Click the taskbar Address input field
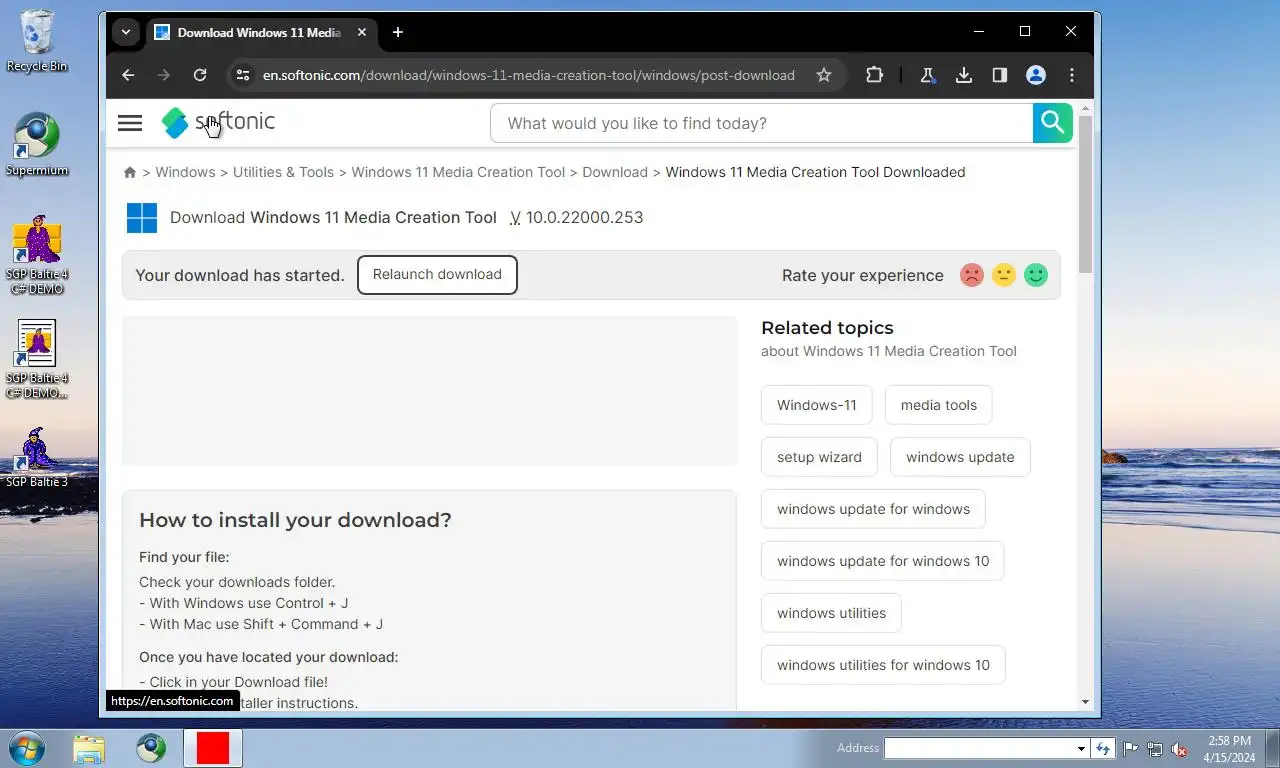 click(x=979, y=748)
